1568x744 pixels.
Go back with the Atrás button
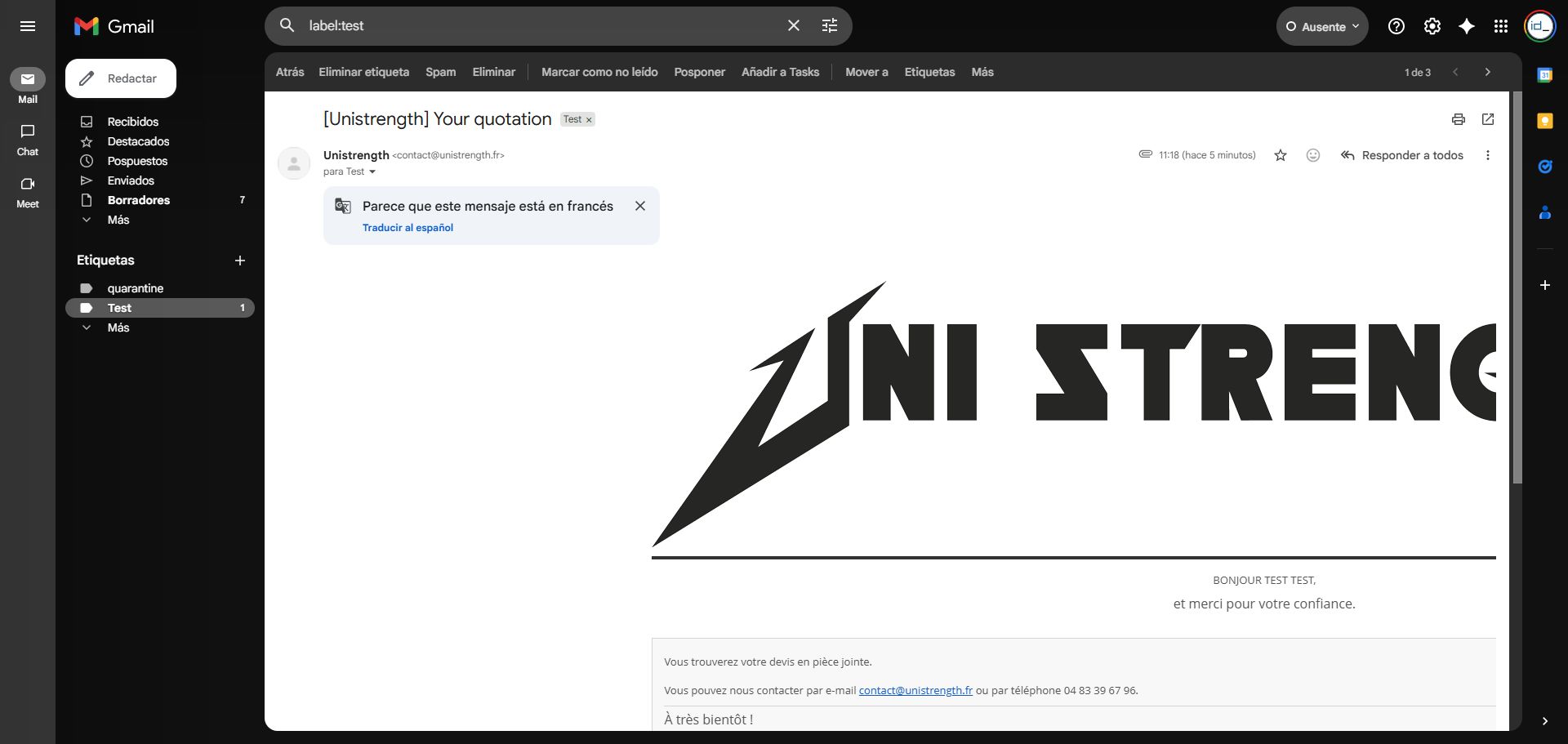(x=290, y=72)
